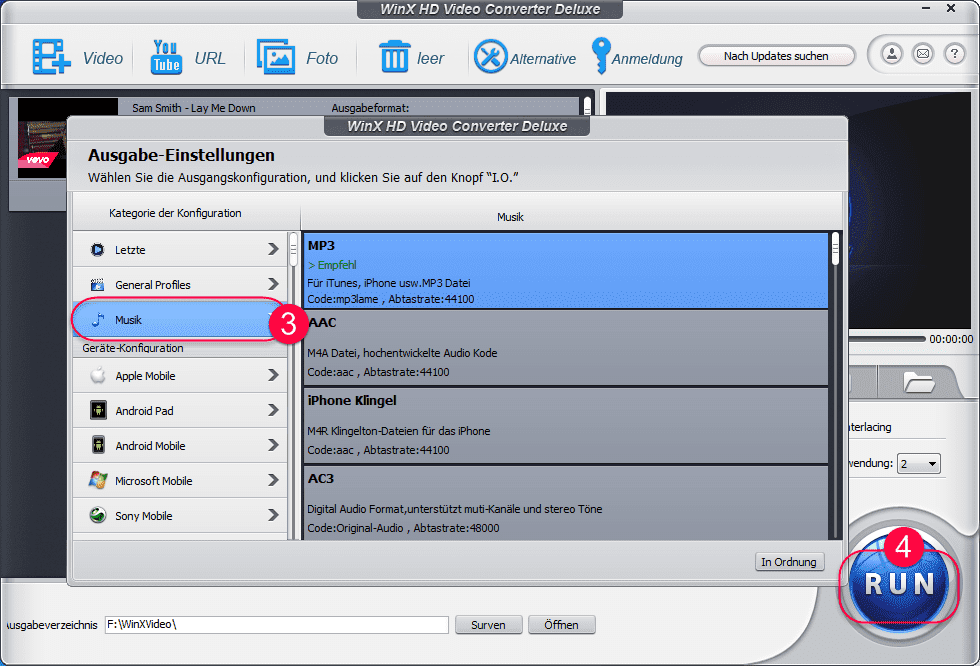Click the In Ordnung button
The width and height of the screenshot is (980, 666).
point(789,562)
